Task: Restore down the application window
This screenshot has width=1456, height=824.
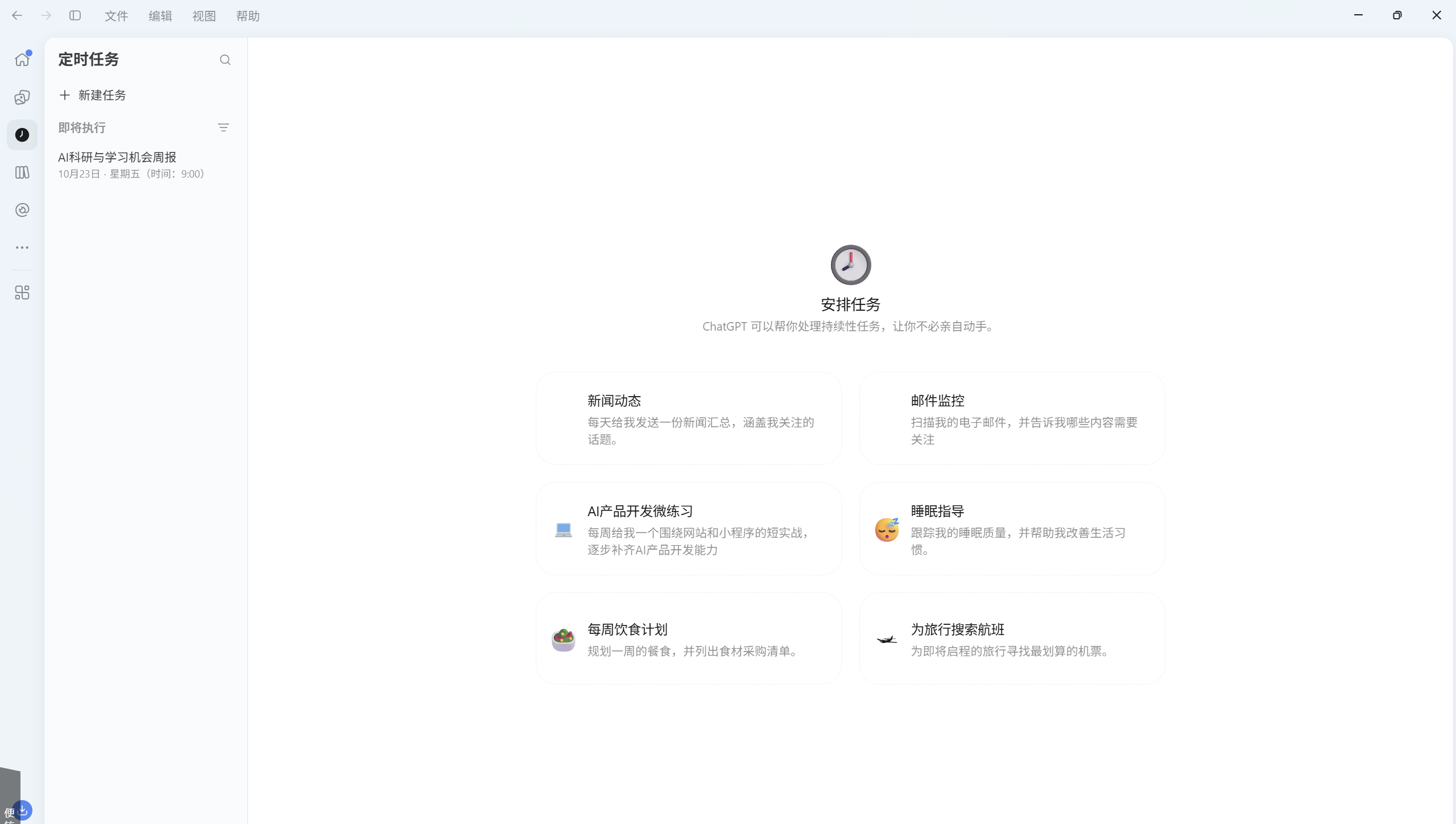Action: point(1397,15)
